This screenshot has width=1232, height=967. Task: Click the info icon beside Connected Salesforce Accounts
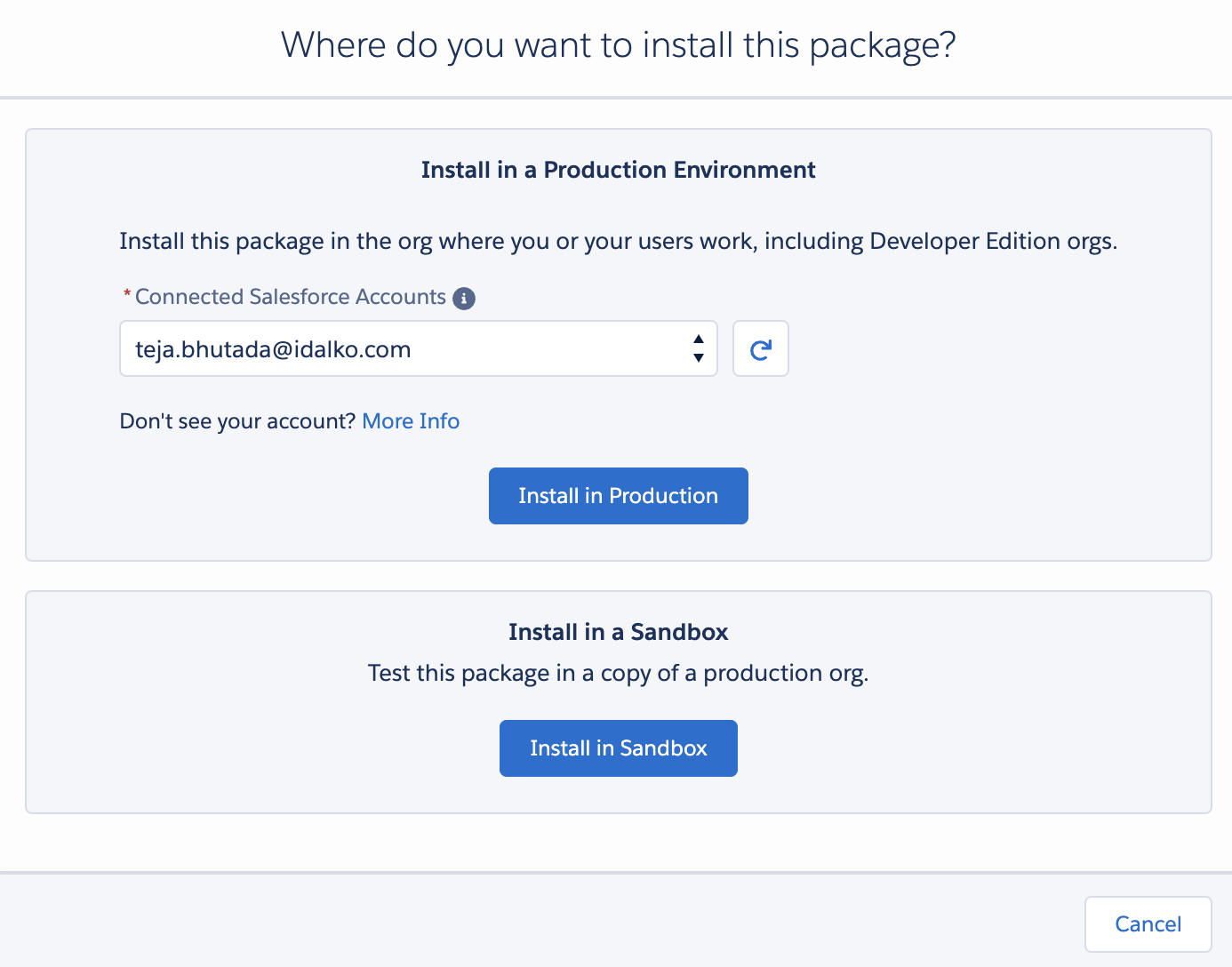coord(464,299)
